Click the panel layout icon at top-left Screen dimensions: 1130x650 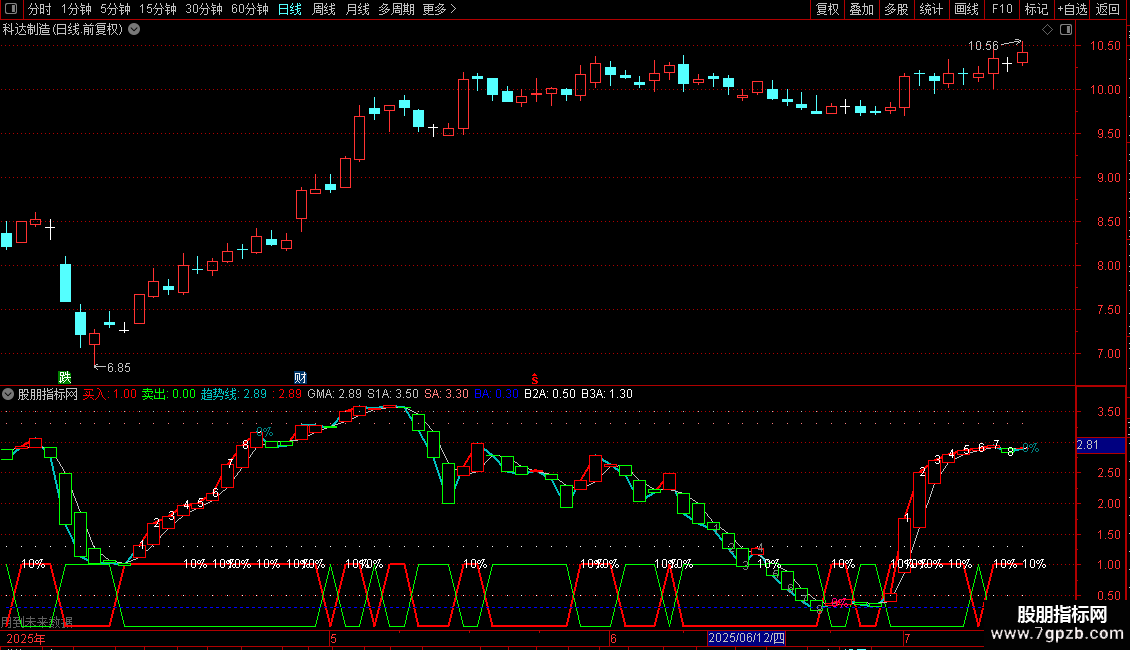(x=11, y=9)
